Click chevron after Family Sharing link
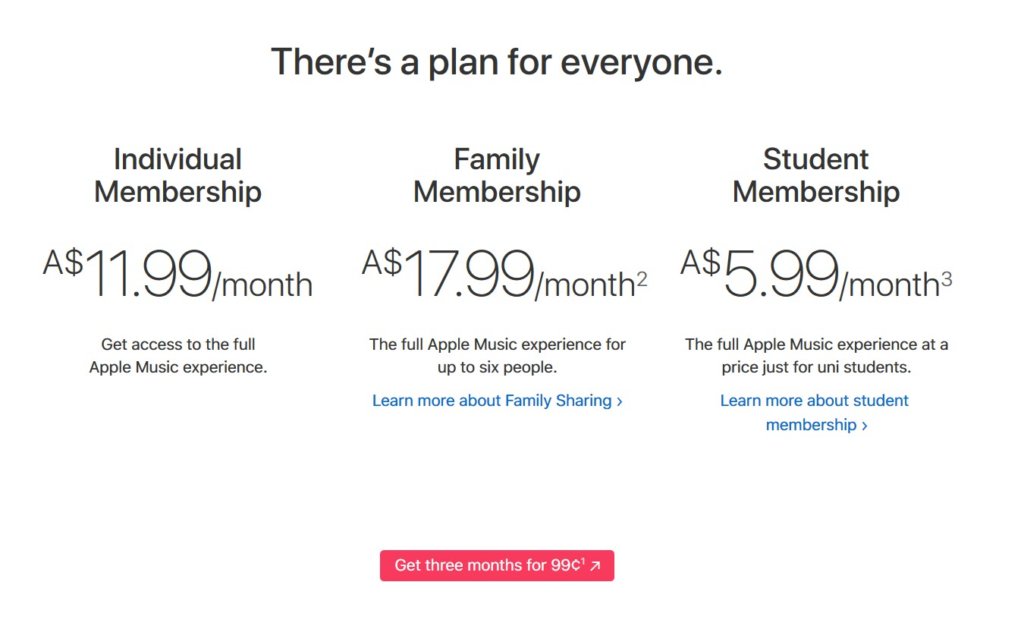 tap(620, 401)
